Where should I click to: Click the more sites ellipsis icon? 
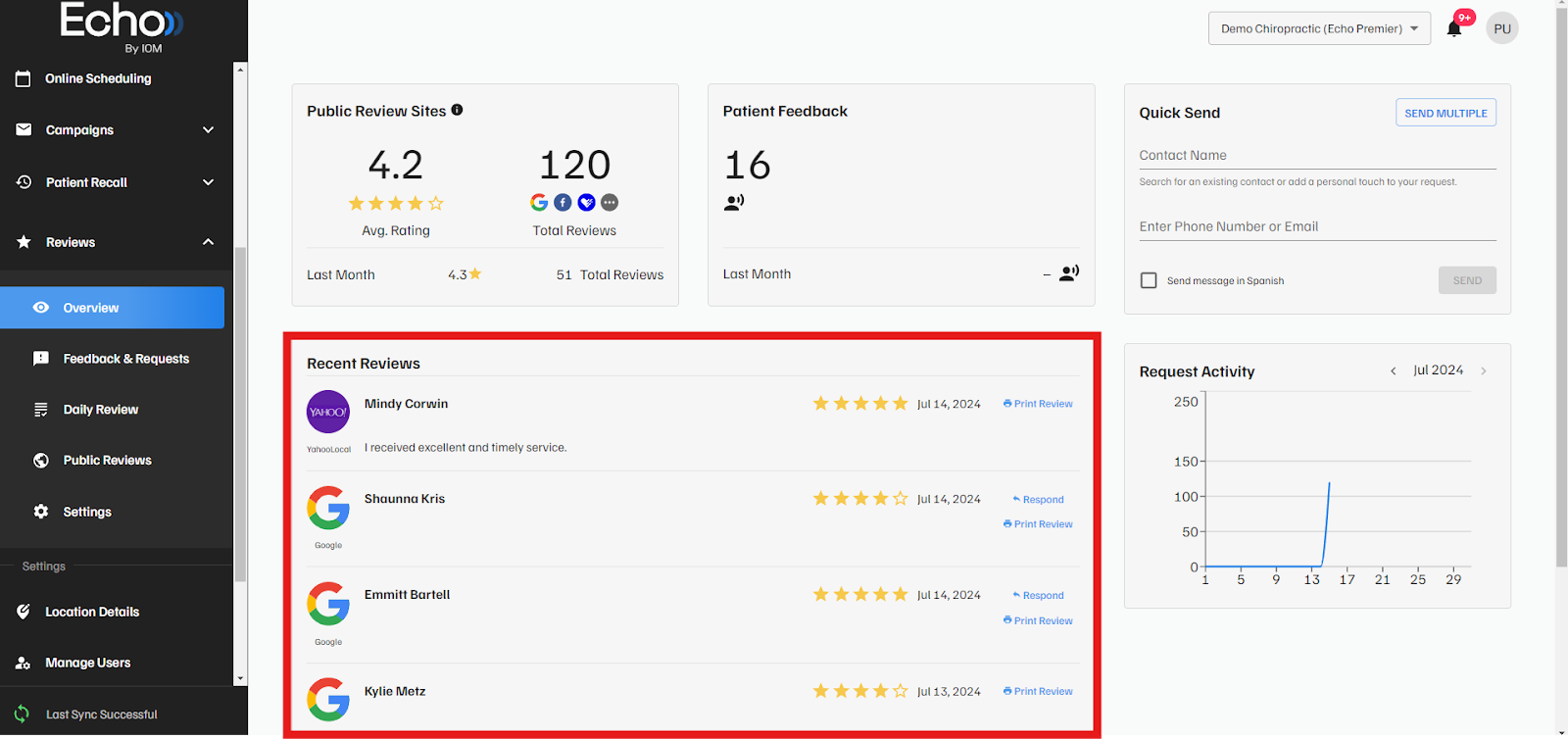tap(610, 202)
